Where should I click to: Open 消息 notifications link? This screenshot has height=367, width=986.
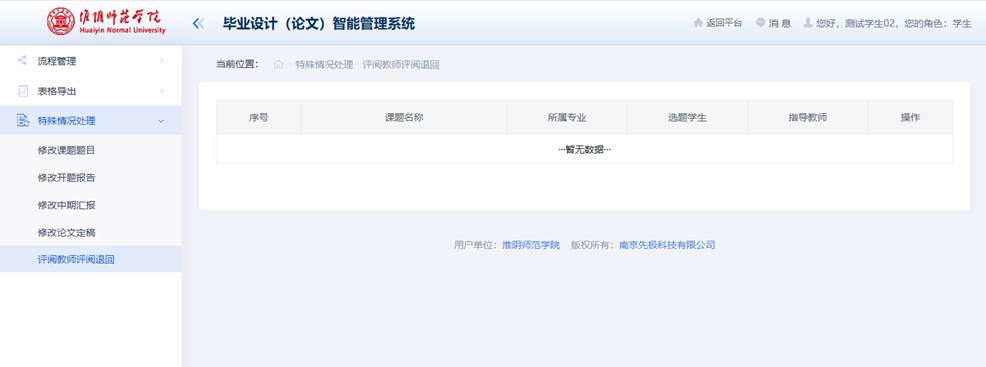click(780, 23)
